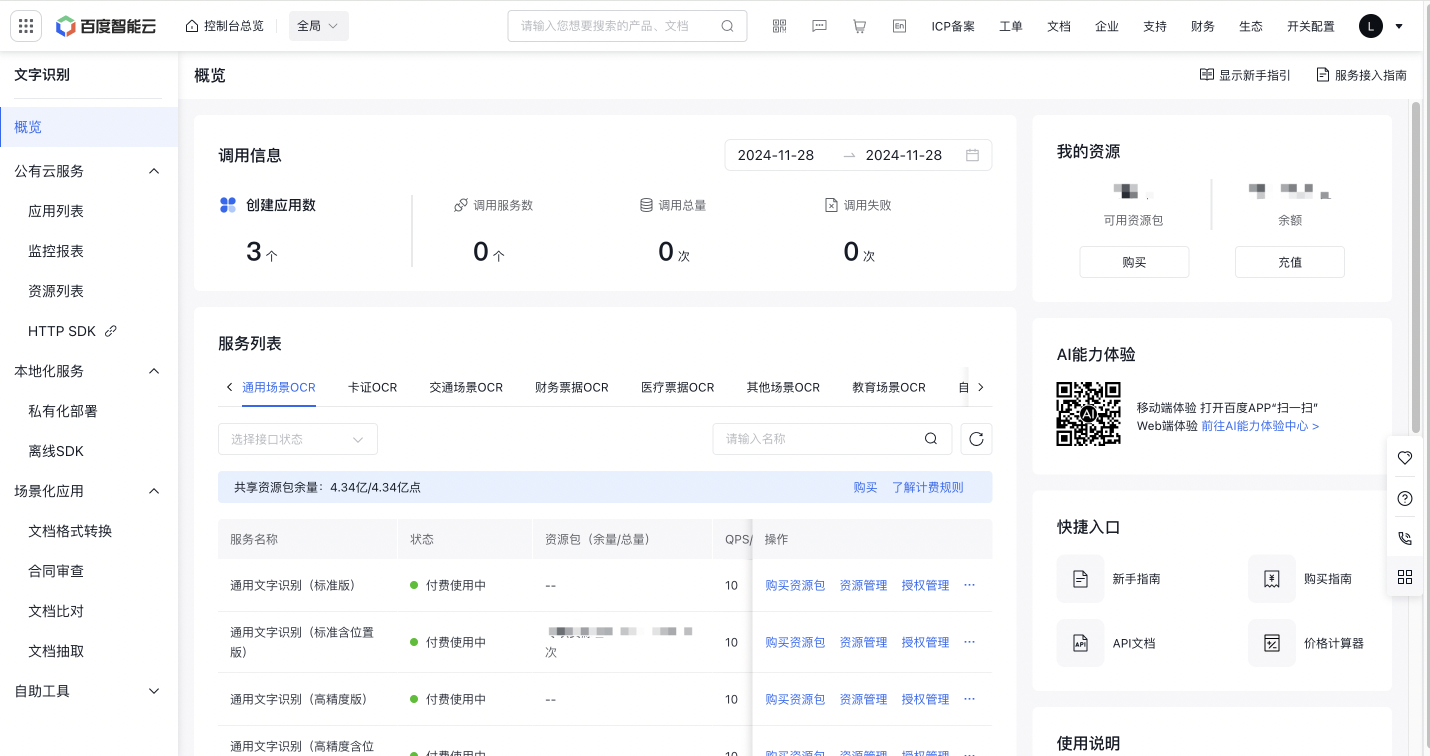Expand the 自助工具 sidebar section
This screenshot has height=756, width=1430.
[x=154, y=691]
